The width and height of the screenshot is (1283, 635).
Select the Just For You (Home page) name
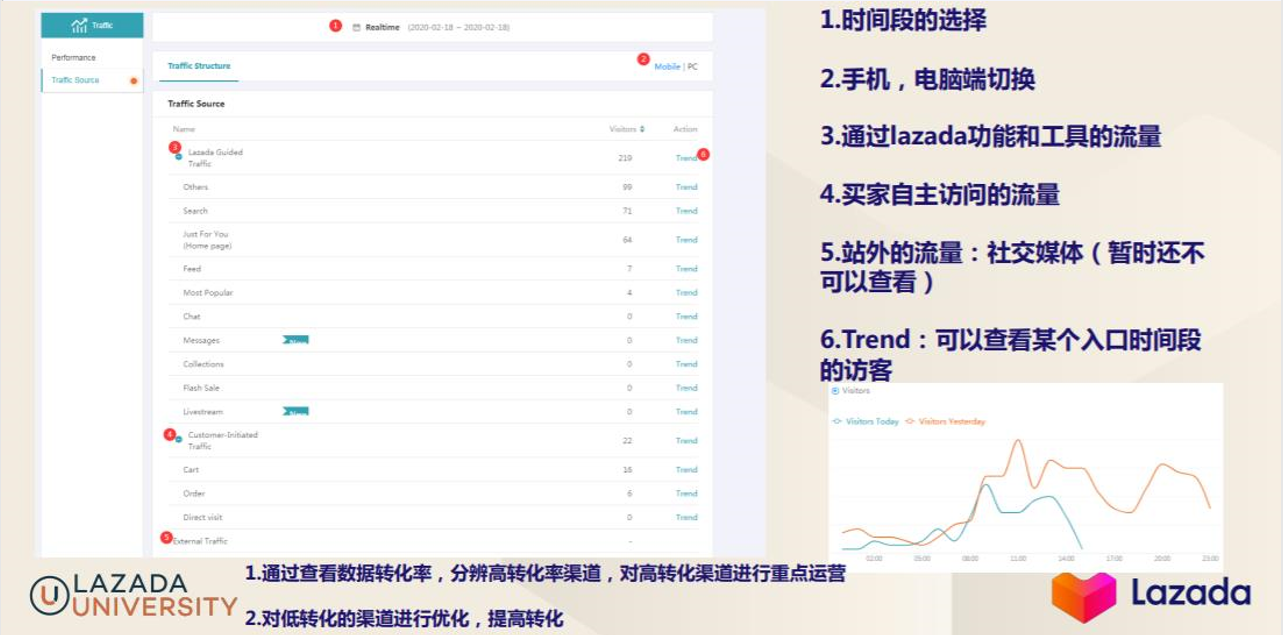(207, 240)
